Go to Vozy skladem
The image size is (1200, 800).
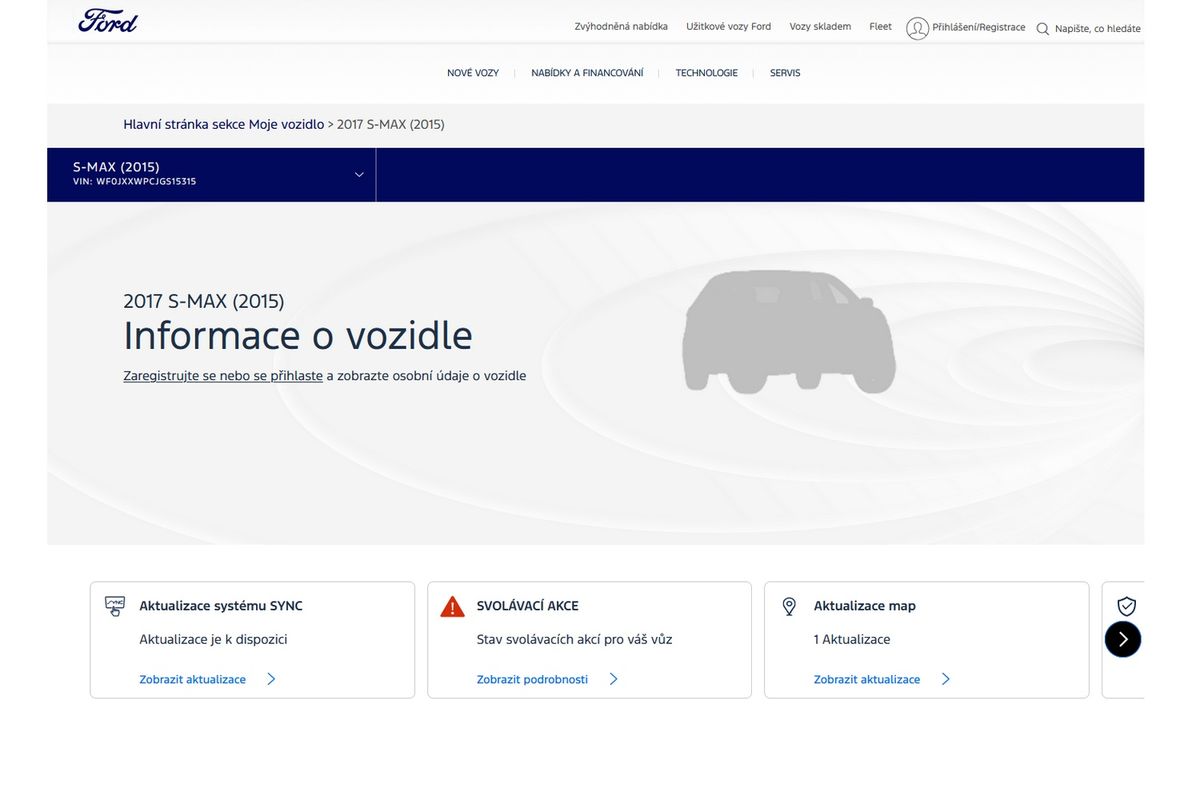coord(820,27)
